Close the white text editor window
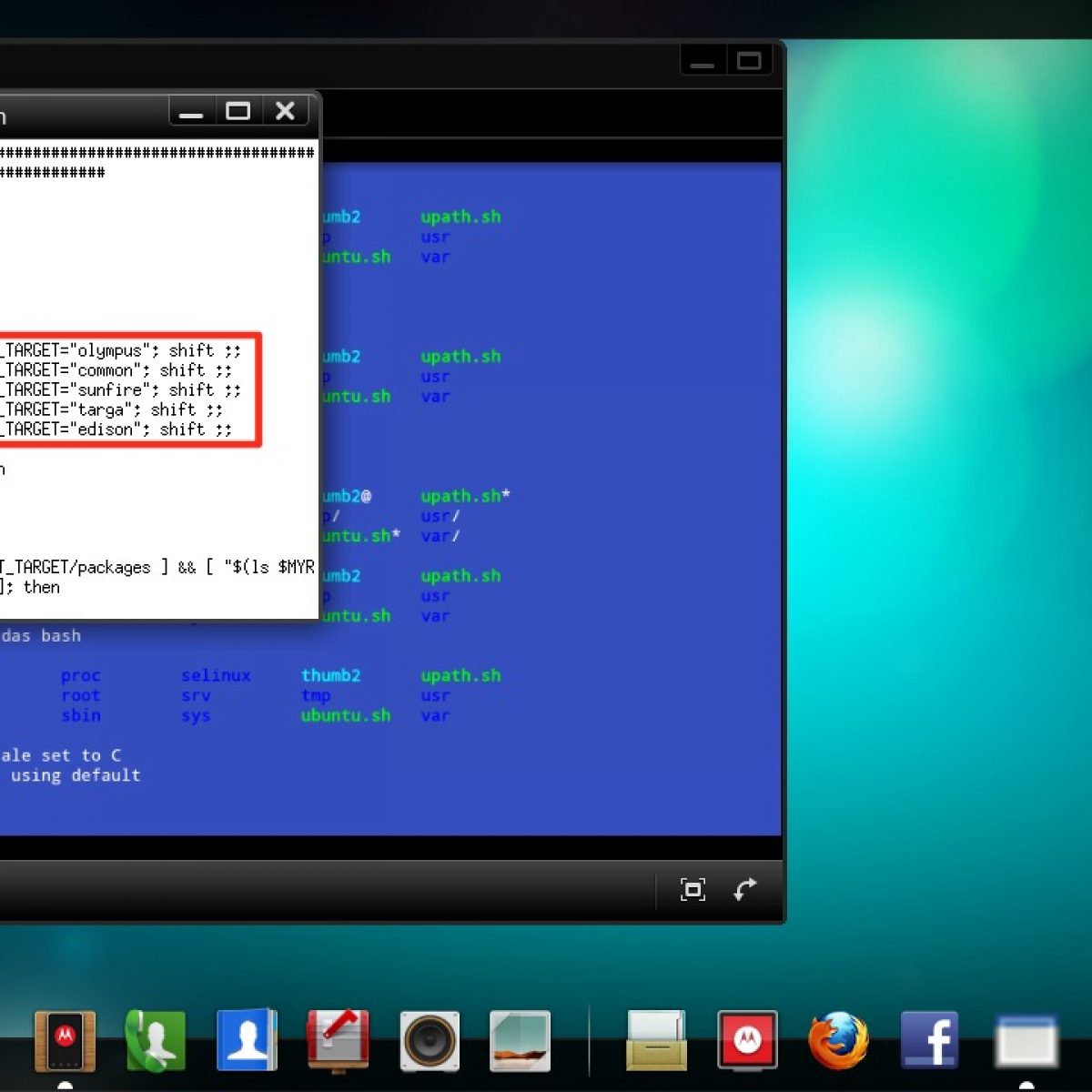The height and width of the screenshot is (1092, 1092). click(x=286, y=112)
